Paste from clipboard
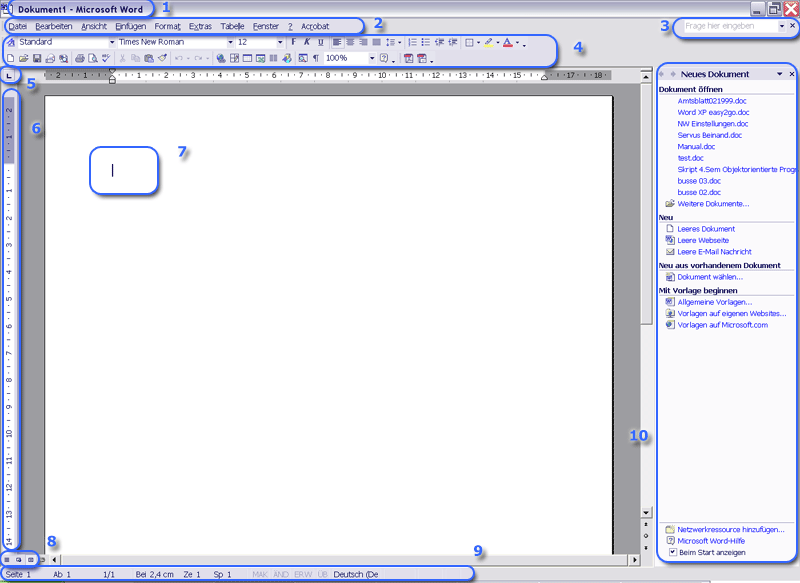The width and height of the screenshot is (800, 583). (x=149, y=58)
